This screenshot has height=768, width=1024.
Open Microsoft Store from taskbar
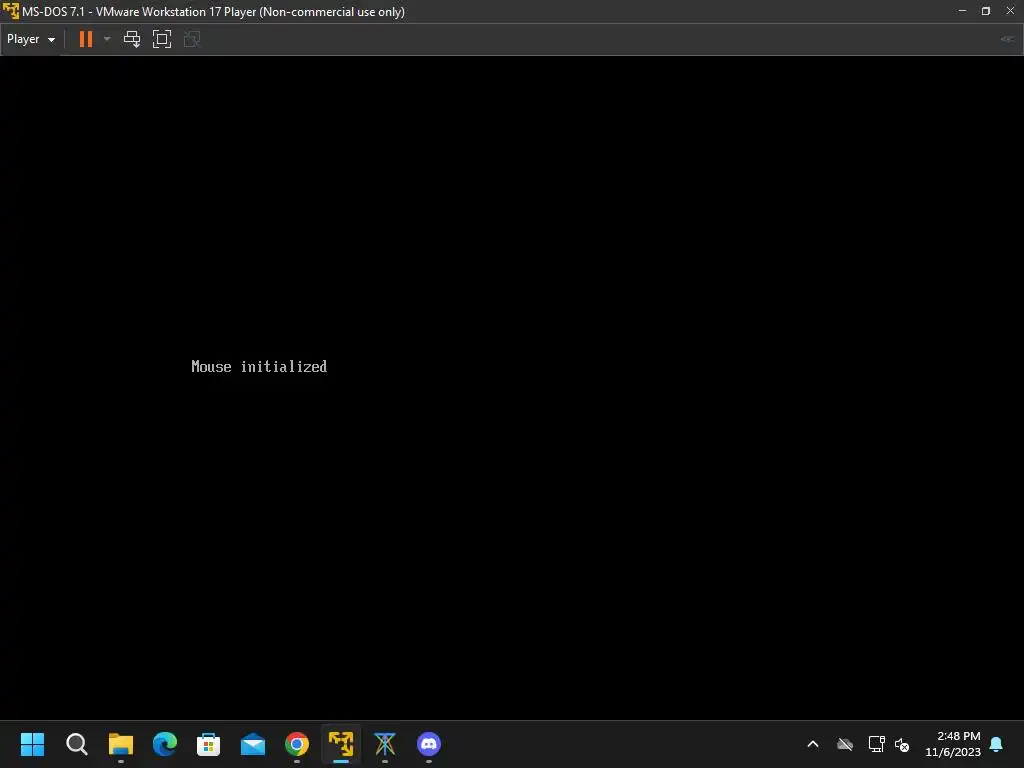click(208, 744)
